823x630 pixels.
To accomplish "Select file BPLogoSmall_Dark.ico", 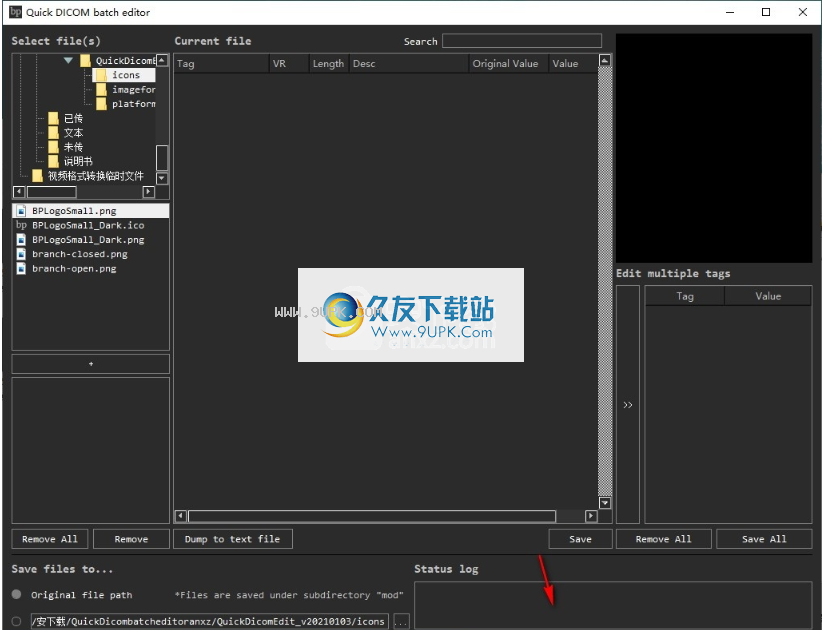I will coord(90,225).
